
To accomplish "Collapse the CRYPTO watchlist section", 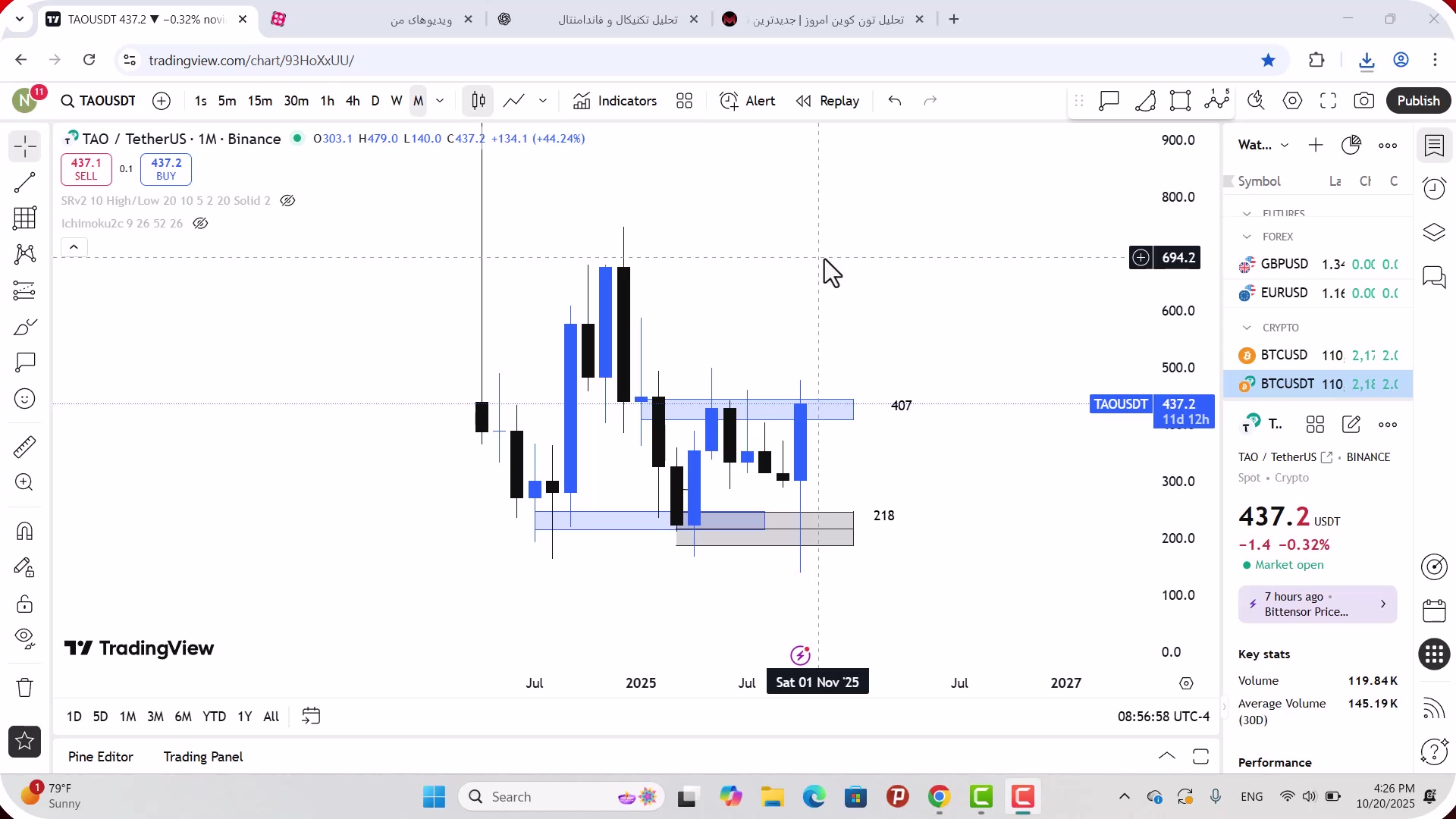I will coord(1247,328).
